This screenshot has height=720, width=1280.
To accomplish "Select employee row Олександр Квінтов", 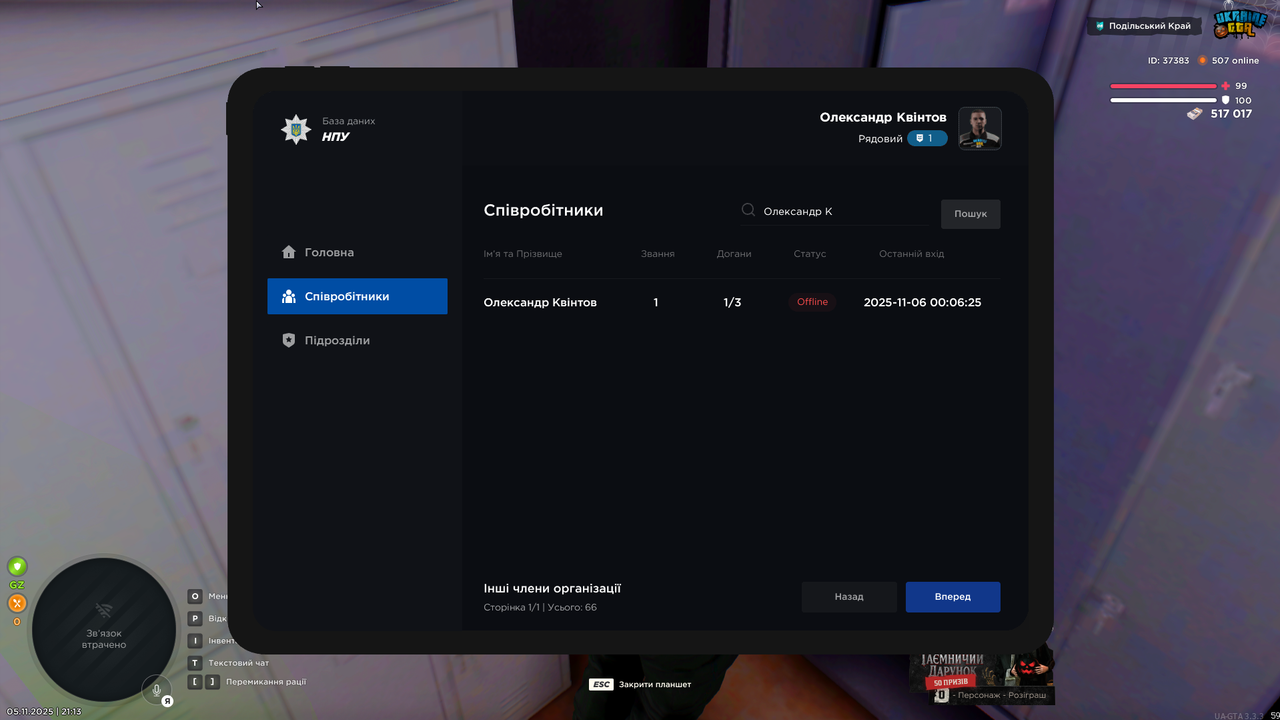I will tap(742, 302).
